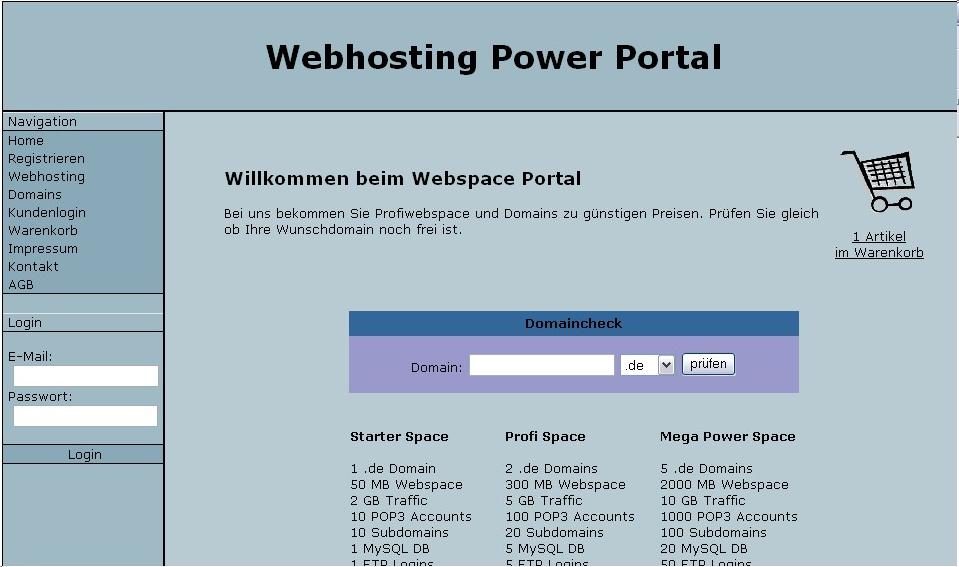Open Warenkorb from the sidebar
The image size is (959, 567).
click(43, 231)
